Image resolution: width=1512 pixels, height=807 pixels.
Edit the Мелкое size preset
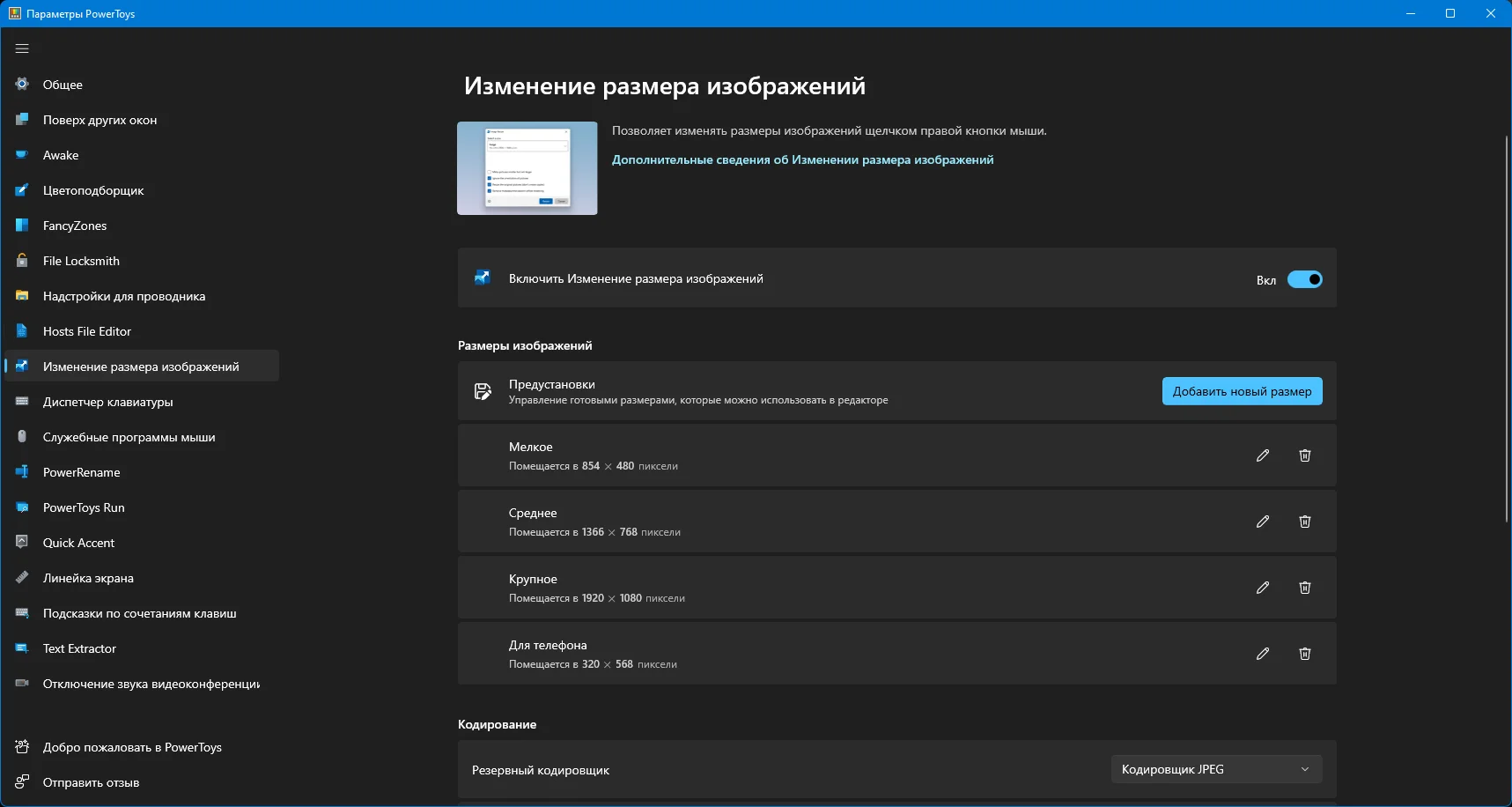(1263, 455)
